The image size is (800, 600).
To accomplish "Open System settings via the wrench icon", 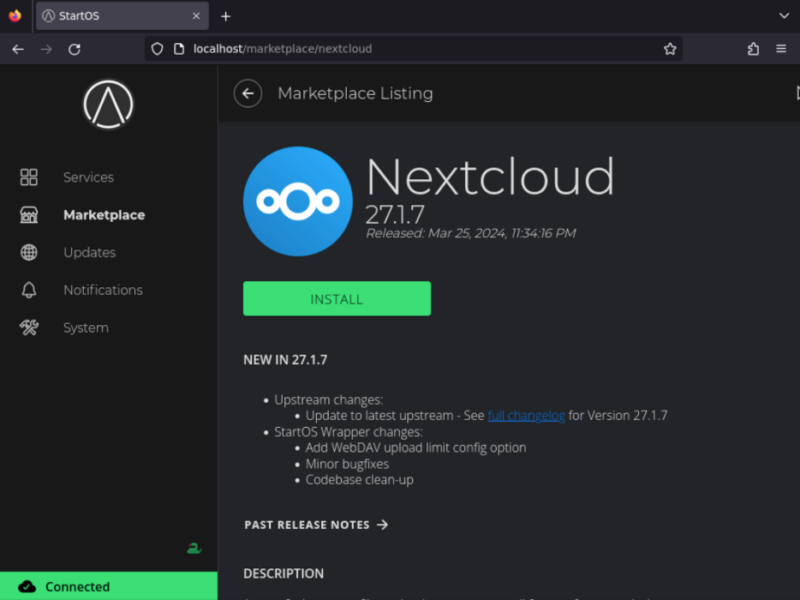I will coord(29,328).
